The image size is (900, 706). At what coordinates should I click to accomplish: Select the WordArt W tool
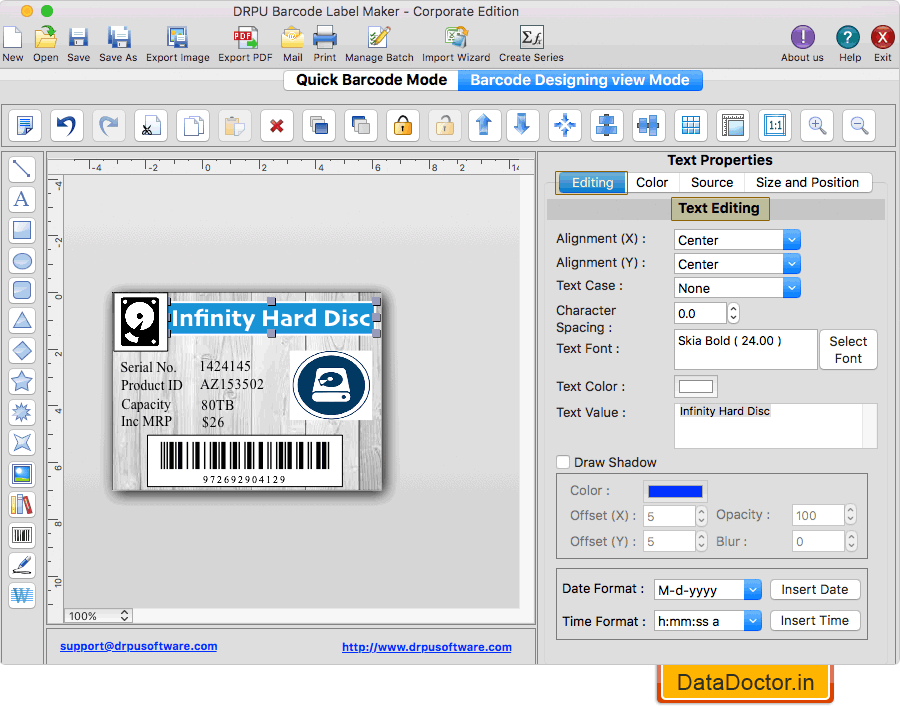pyautogui.click(x=22, y=595)
